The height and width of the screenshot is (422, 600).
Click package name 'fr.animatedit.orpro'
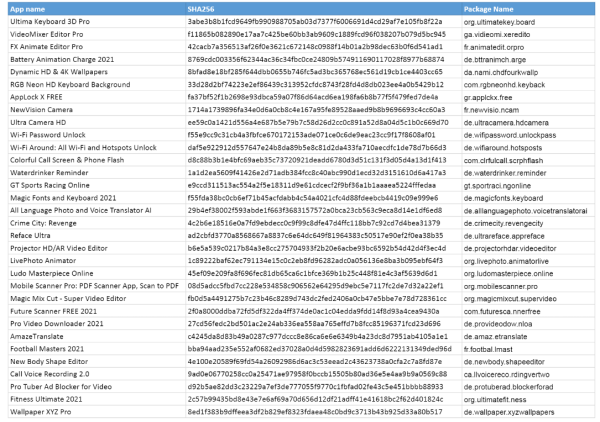[494, 47]
